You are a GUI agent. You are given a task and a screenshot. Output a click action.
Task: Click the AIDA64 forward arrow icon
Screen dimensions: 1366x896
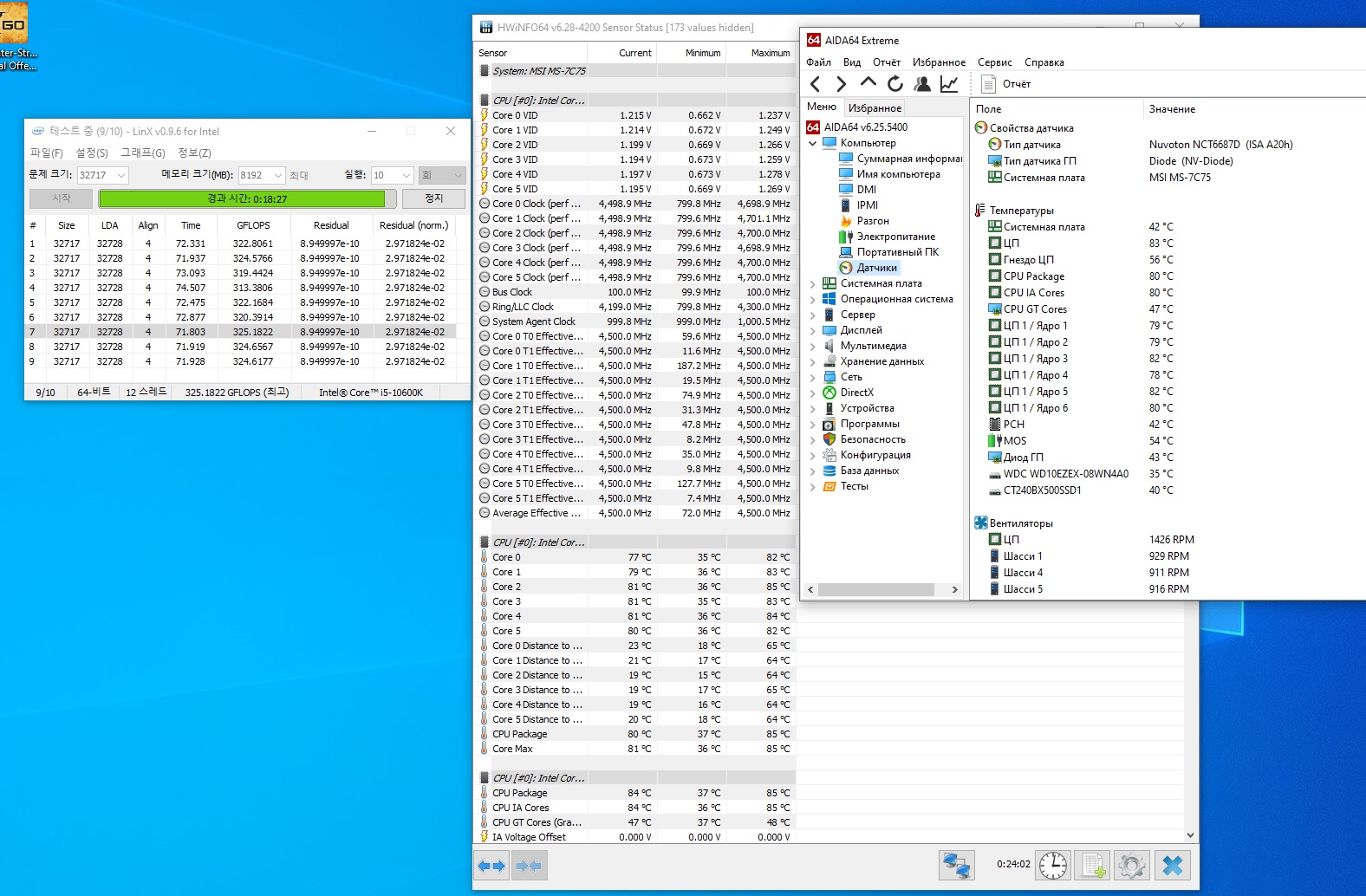coord(841,84)
